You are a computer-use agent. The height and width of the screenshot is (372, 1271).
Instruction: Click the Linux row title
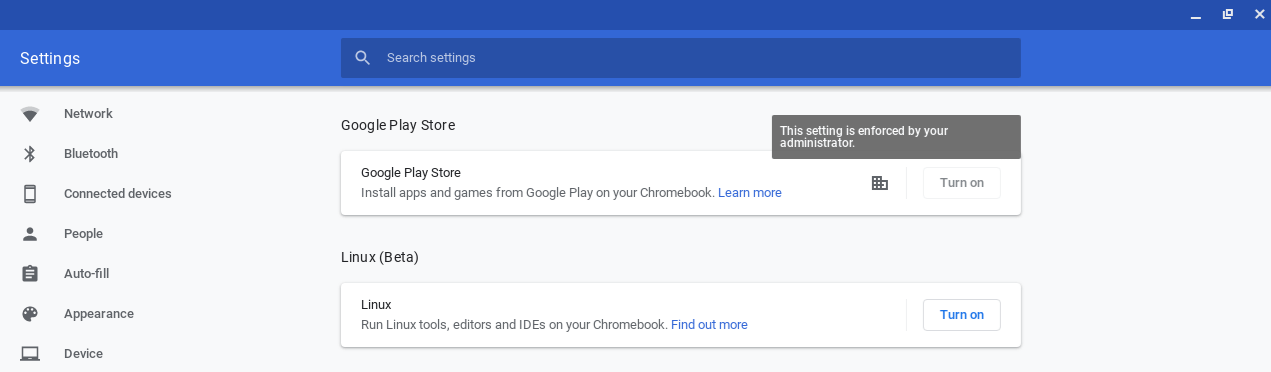376,305
